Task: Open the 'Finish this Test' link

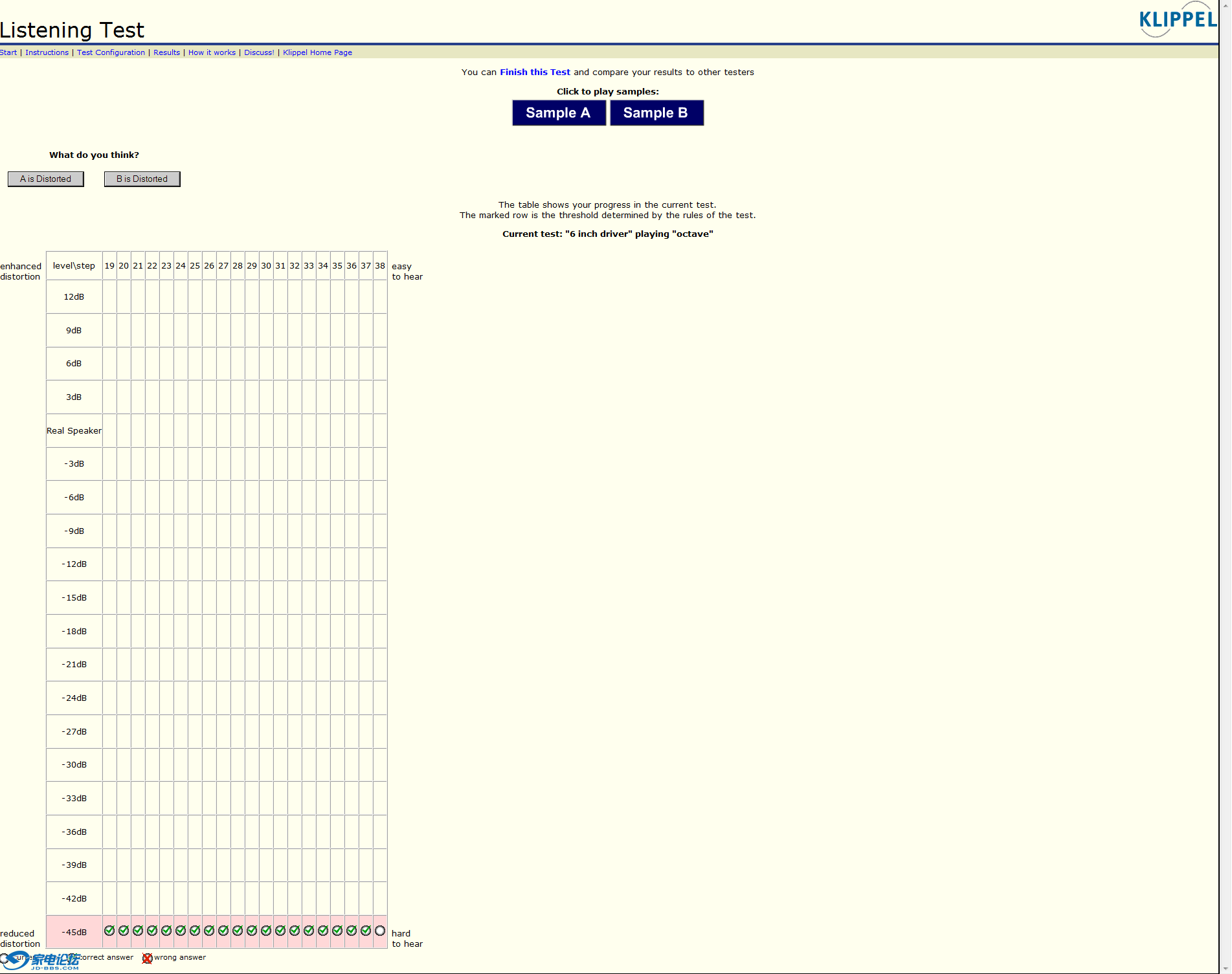Action: [x=535, y=72]
